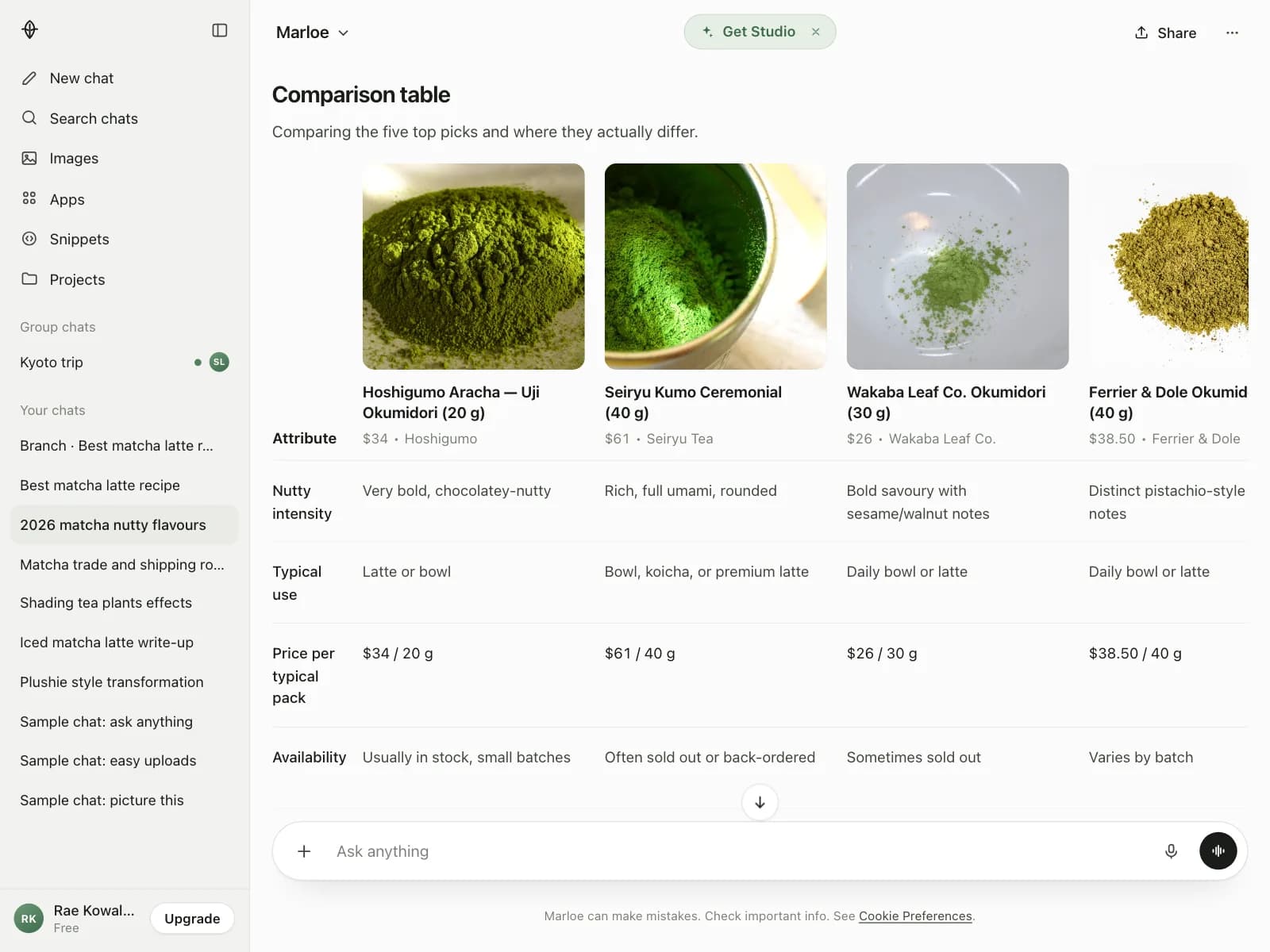Open the more options ellipsis menu
The height and width of the screenshot is (952, 1270).
point(1232,33)
